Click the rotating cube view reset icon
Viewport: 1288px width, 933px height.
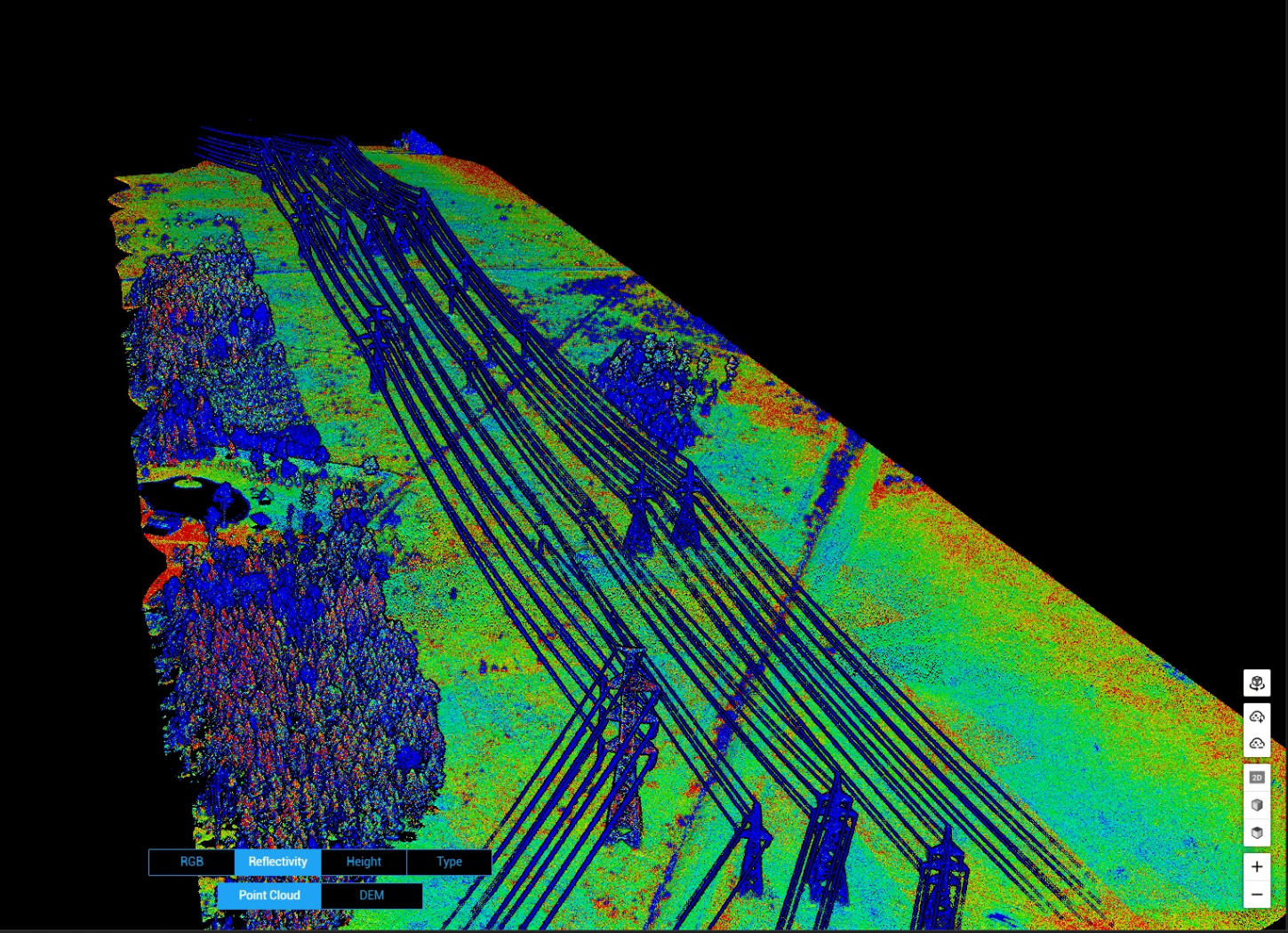pyautogui.click(x=1256, y=683)
